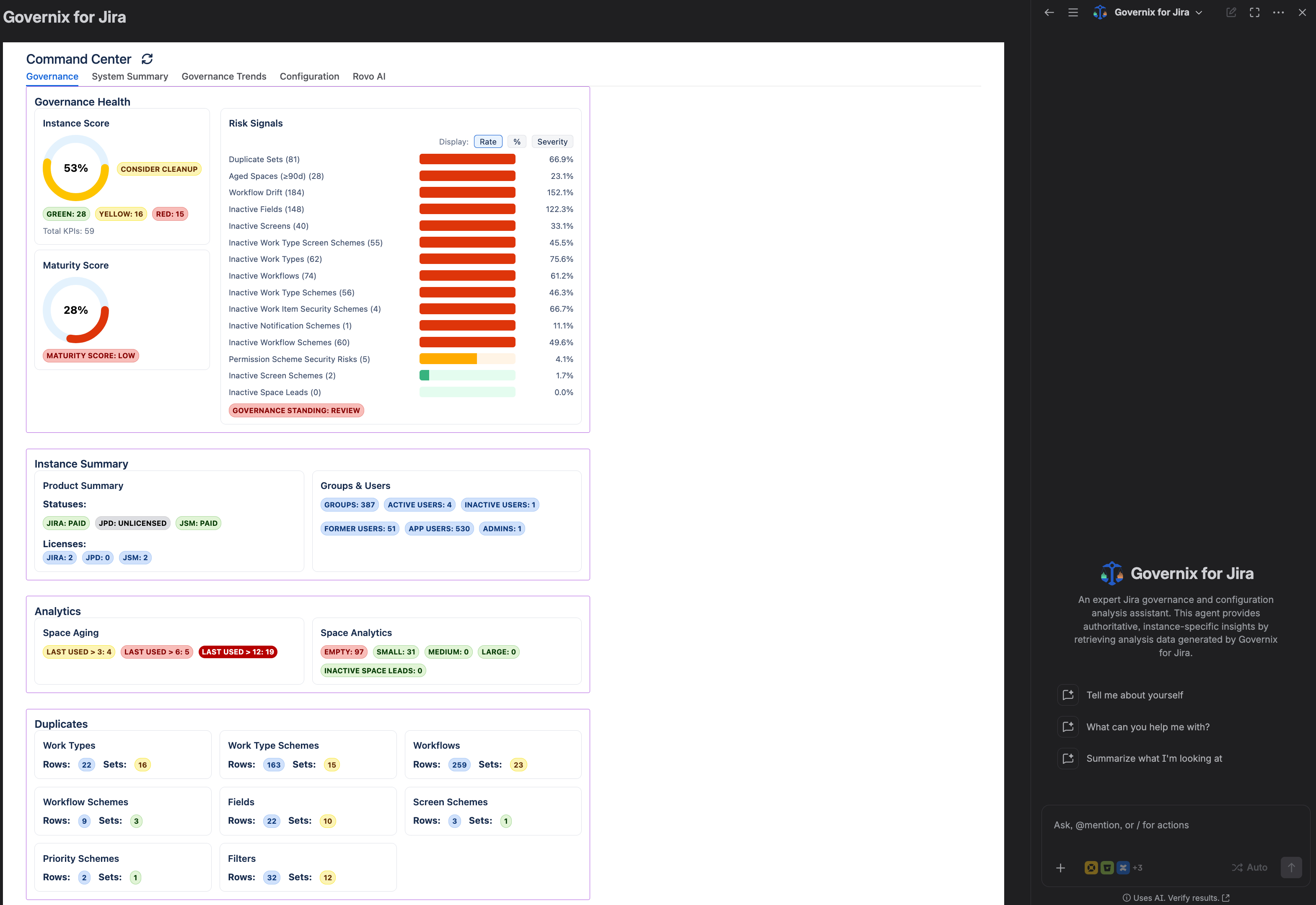
Task: Click Workflows duplicates Rows 259 badge
Action: coord(459,765)
